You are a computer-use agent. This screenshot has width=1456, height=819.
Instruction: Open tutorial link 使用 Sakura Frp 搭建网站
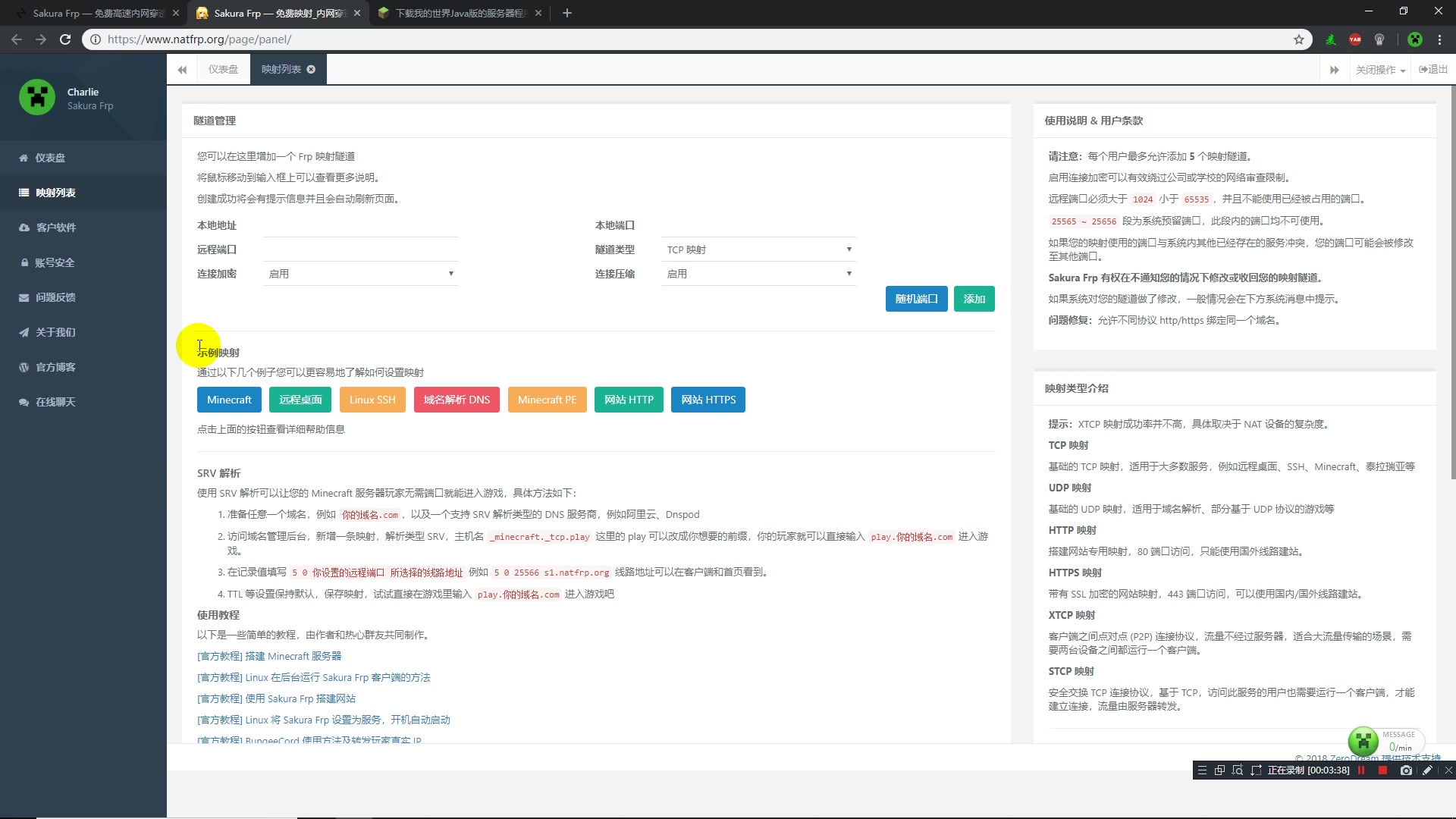coord(276,698)
